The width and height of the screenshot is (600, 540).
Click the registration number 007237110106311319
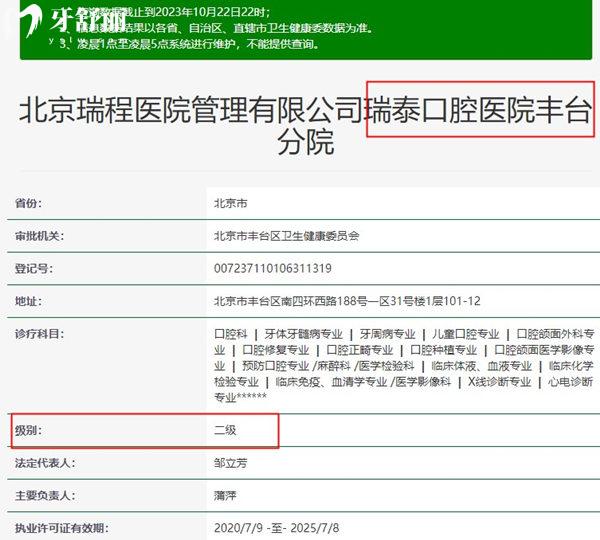click(x=273, y=269)
